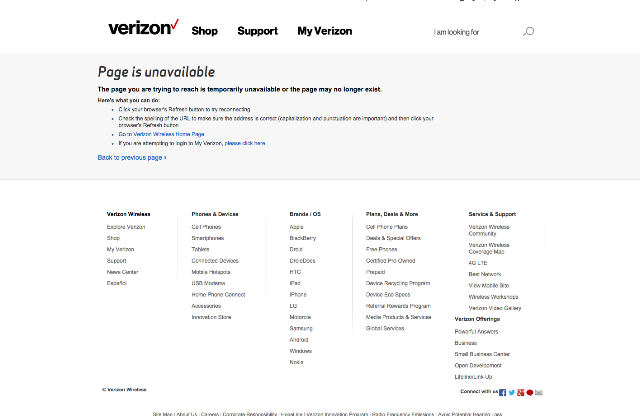This screenshot has height=416, width=640.
Task: Click the "please click here" login link
Action: [245, 143]
